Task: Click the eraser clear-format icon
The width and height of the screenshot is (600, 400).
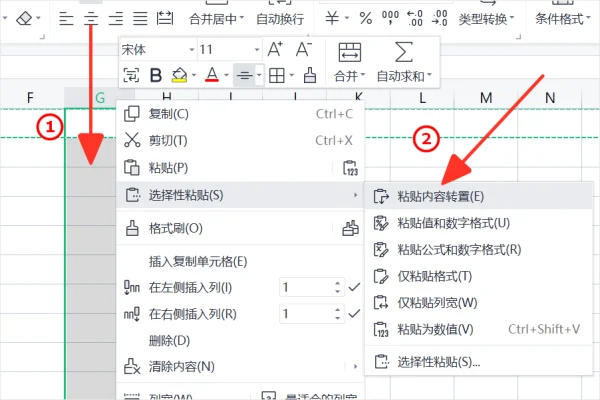Action: (x=24, y=18)
